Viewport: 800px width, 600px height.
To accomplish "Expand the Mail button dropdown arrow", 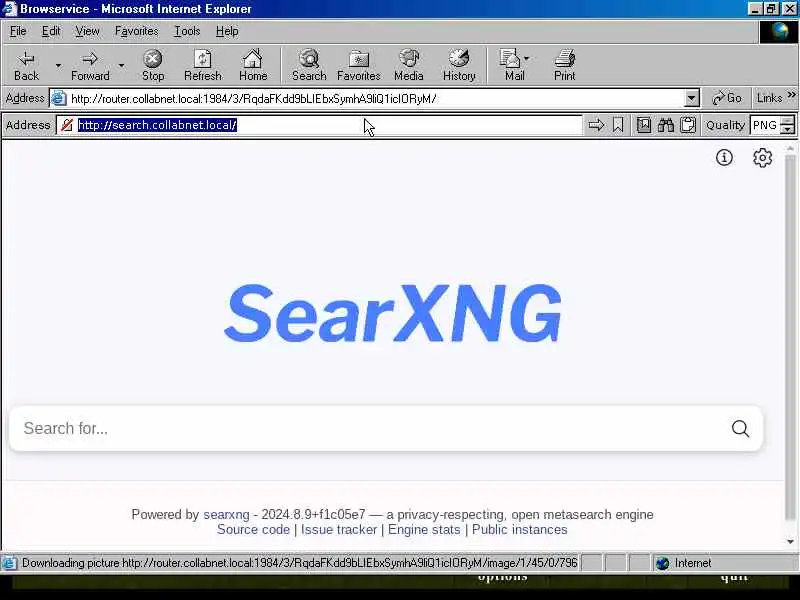I will pos(527,58).
